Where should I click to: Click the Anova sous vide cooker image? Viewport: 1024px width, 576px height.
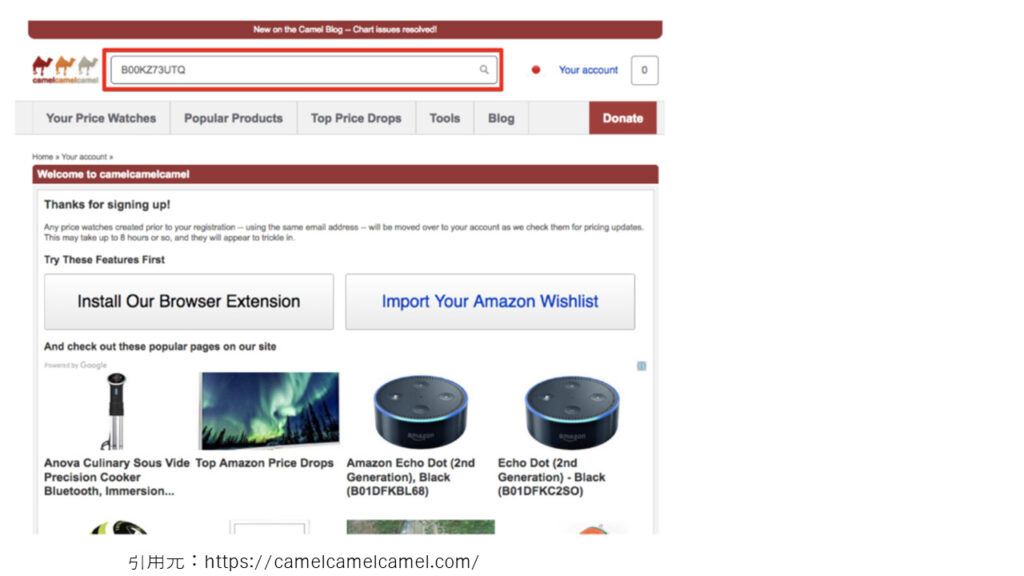click(x=116, y=411)
